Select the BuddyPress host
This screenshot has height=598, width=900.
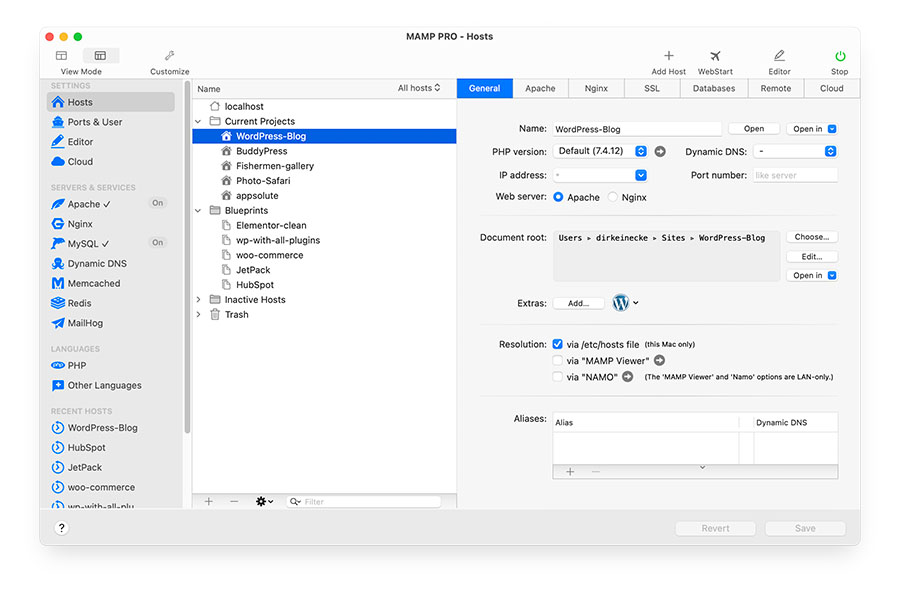pos(324,151)
